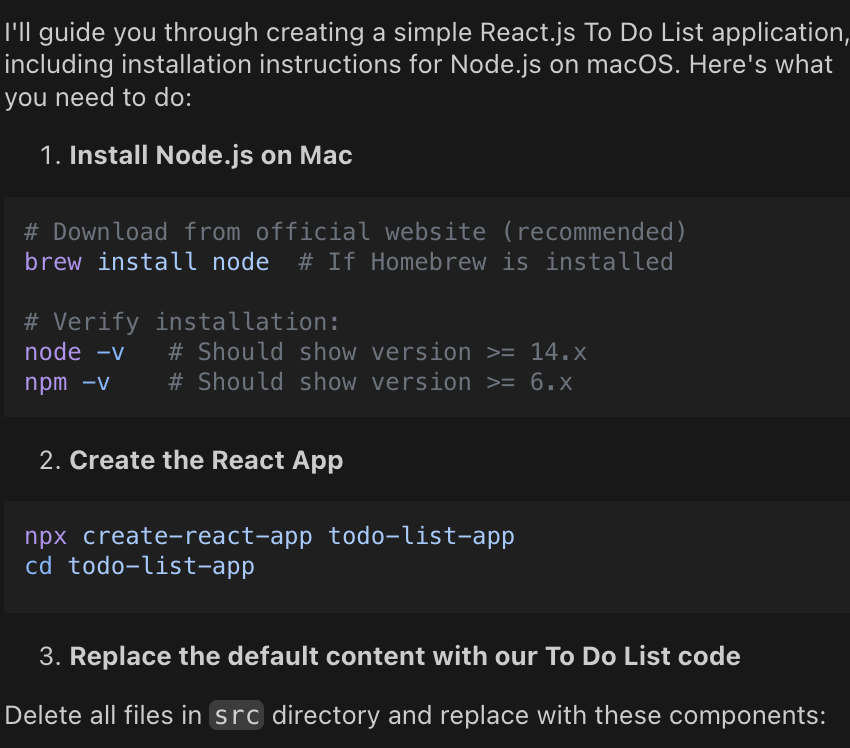The width and height of the screenshot is (850, 748).
Task: Click the 'Create the React App' heading
Action: [206, 461]
